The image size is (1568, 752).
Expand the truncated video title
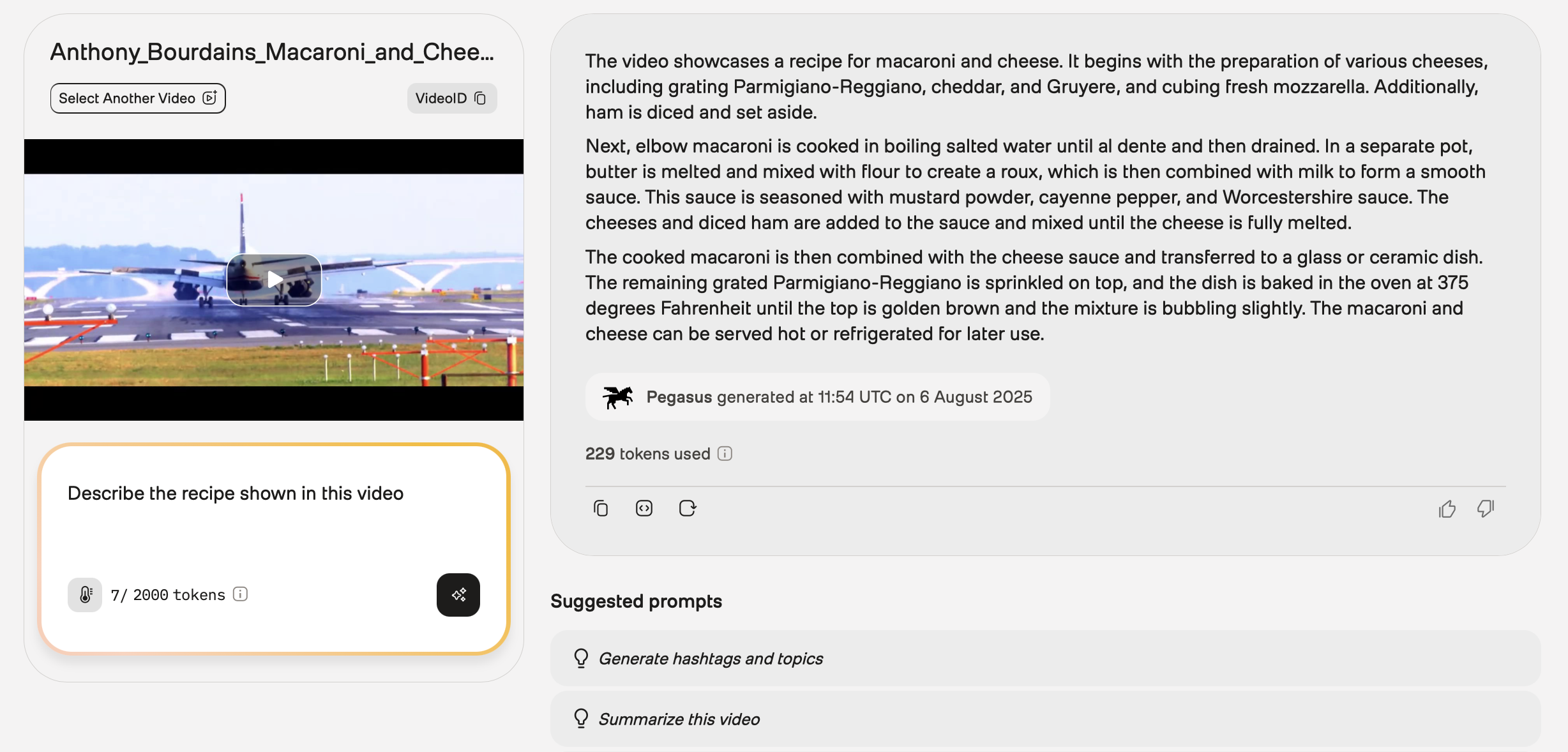click(272, 52)
